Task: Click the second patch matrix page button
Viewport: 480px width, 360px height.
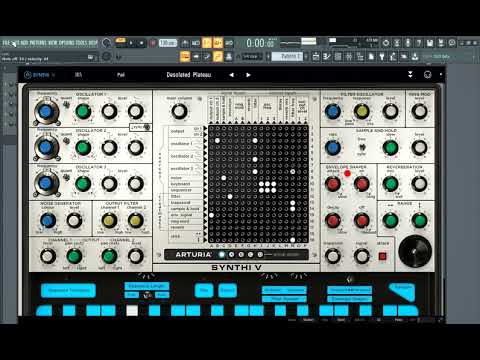Action: [x=231, y=255]
